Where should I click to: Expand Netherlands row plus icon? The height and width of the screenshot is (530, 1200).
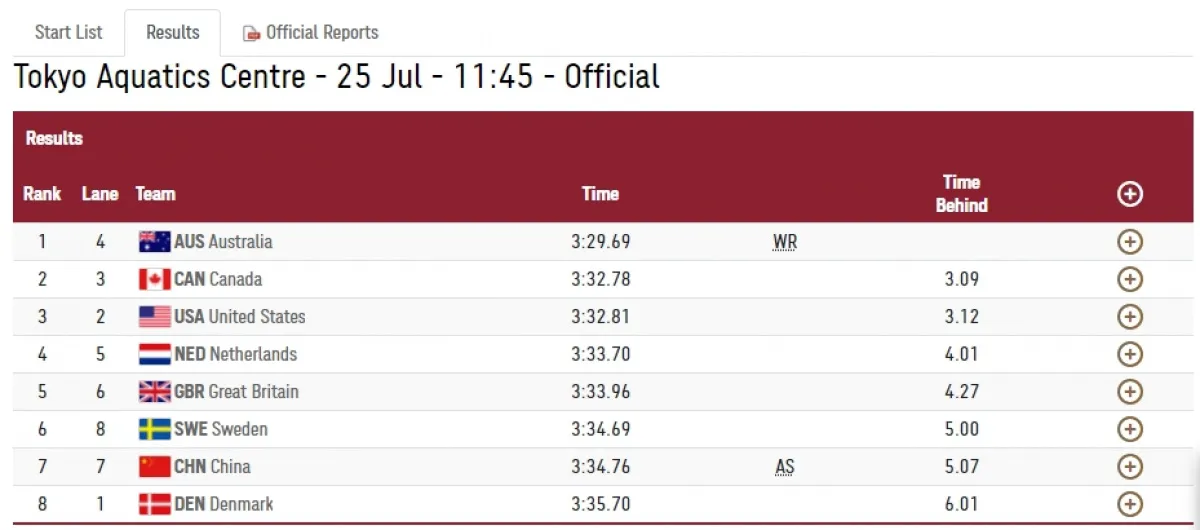click(1130, 354)
